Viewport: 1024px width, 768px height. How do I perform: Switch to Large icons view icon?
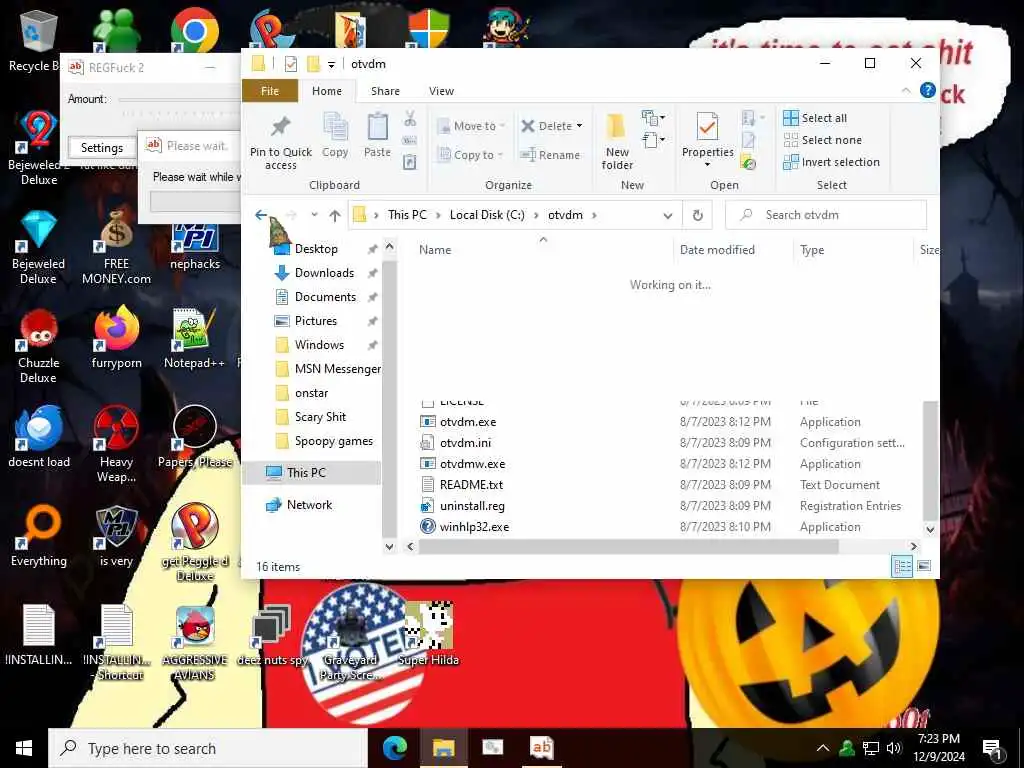tap(923, 566)
